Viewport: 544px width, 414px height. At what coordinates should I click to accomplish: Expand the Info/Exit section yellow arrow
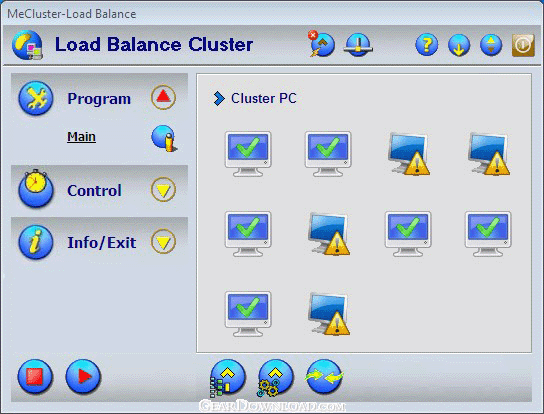coord(163,242)
